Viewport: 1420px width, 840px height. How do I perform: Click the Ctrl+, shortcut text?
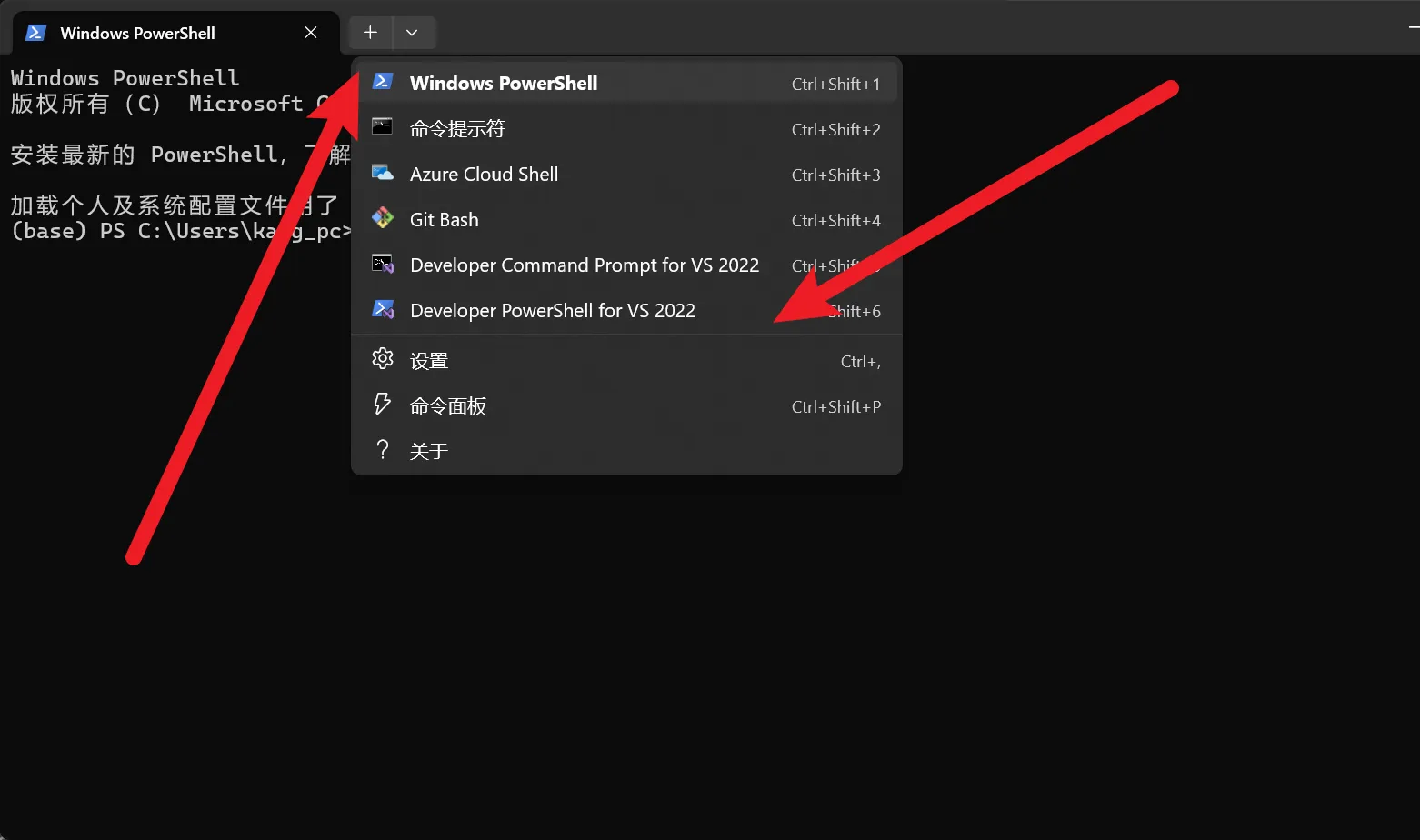click(x=860, y=361)
